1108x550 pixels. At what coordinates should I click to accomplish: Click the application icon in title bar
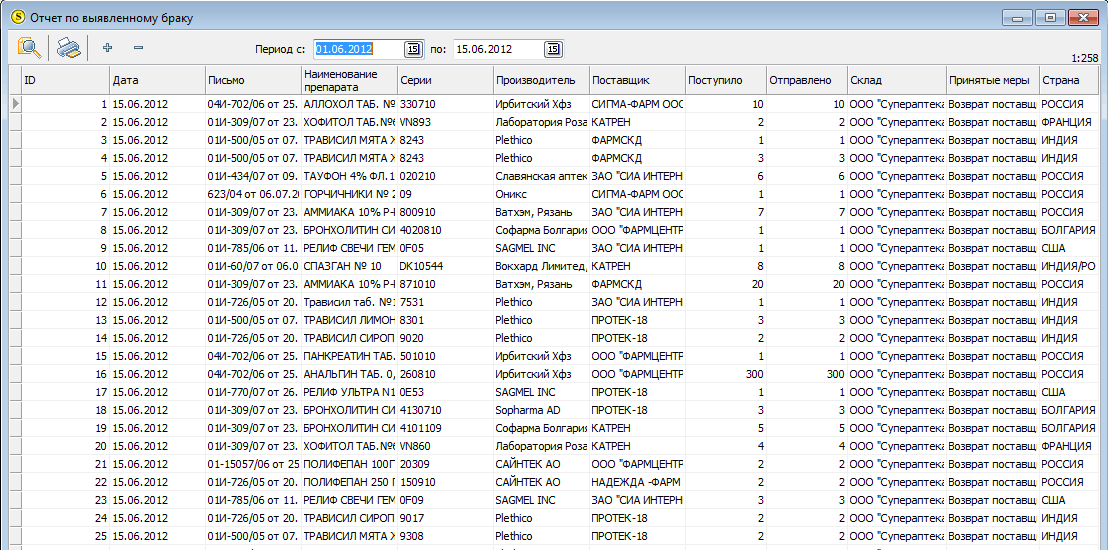[x=17, y=16]
